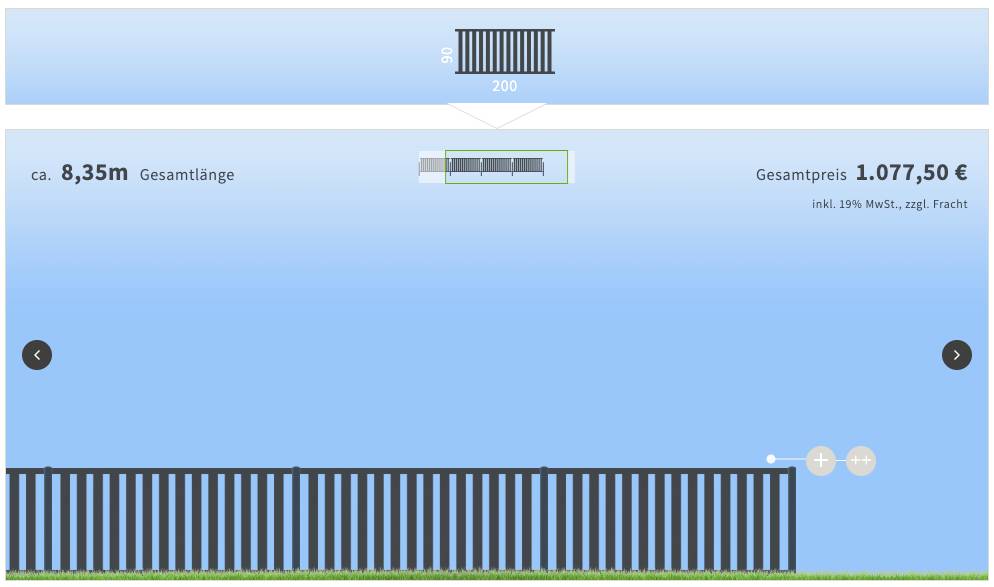Add multiple elements with the double plus button
Viewport: 994px width, 587px height.
click(860, 460)
